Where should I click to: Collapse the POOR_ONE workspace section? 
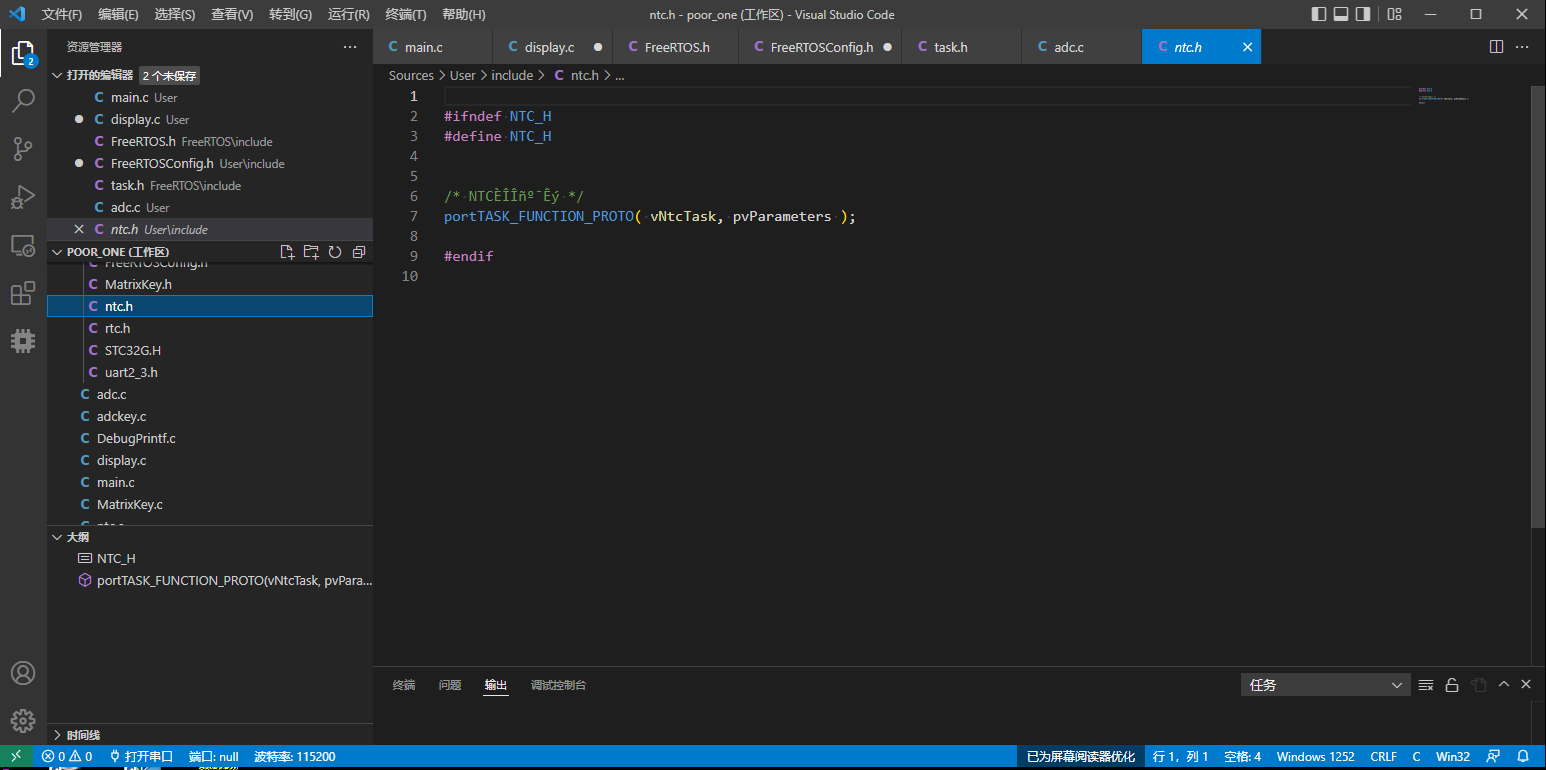pyautogui.click(x=57, y=252)
